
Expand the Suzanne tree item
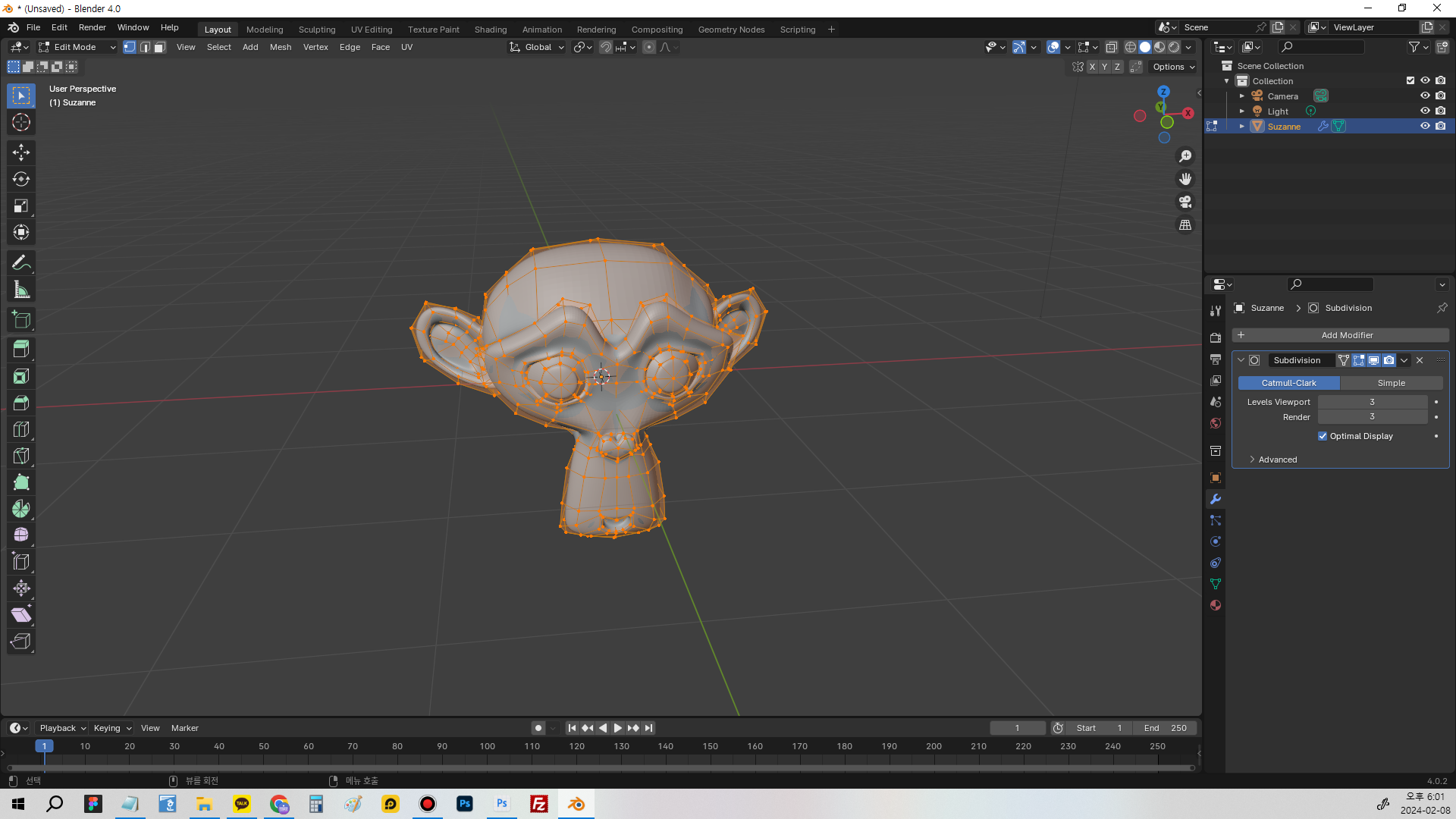(x=1242, y=127)
